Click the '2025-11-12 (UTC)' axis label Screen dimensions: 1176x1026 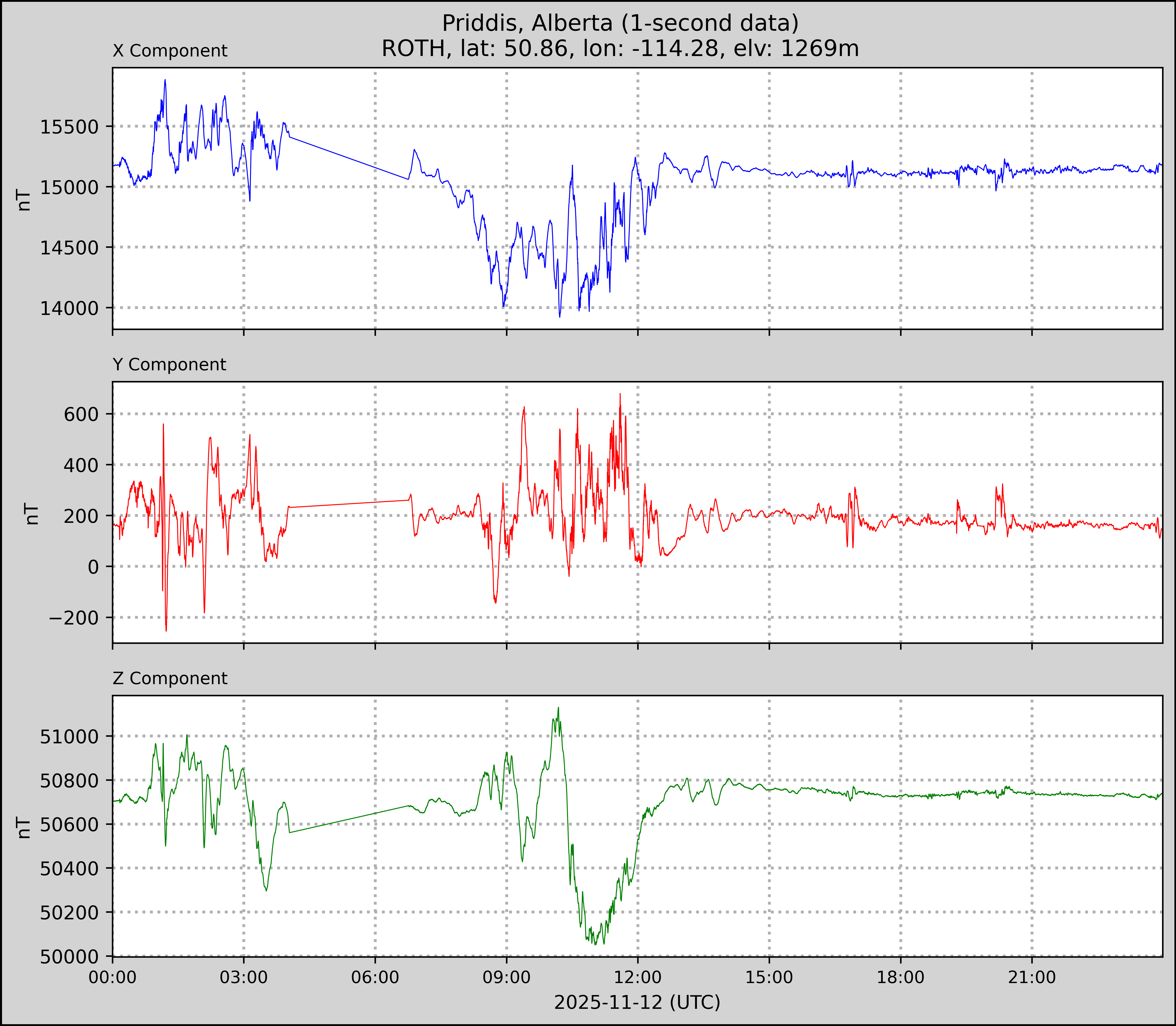point(637,1002)
